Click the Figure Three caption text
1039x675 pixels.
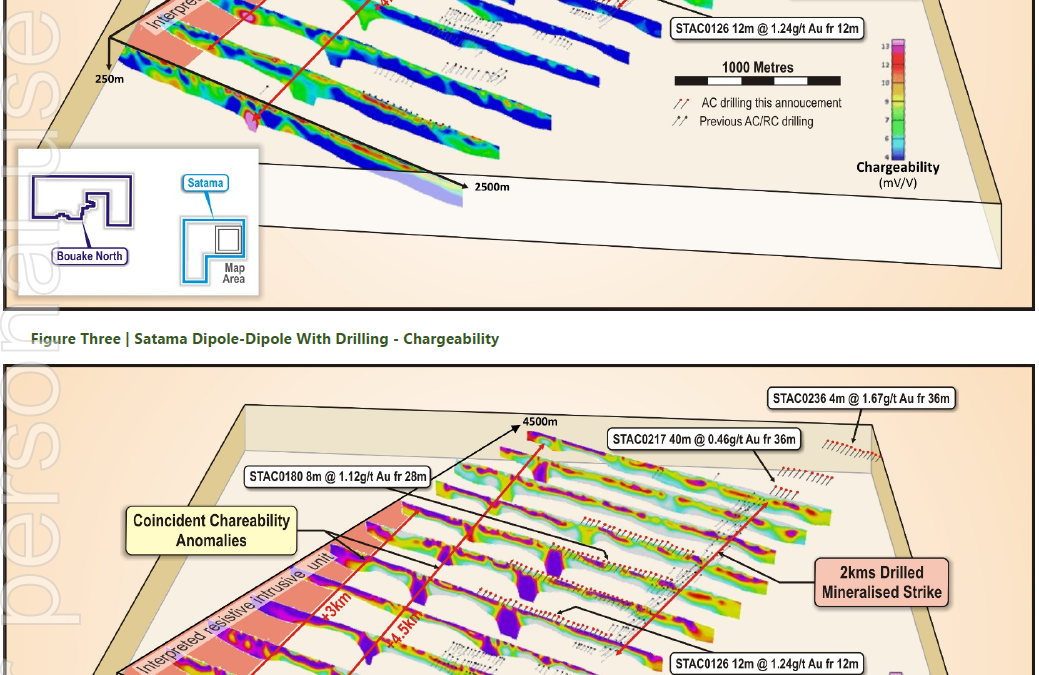(265, 338)
